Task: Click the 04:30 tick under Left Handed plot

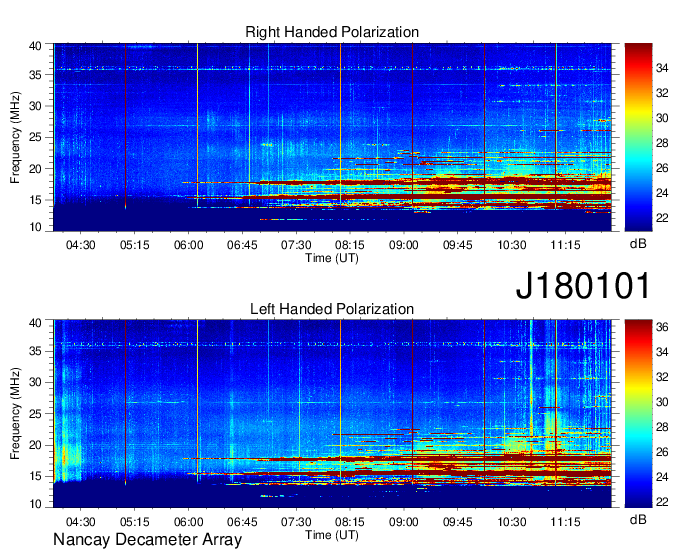Action: [x=80, y=522]
